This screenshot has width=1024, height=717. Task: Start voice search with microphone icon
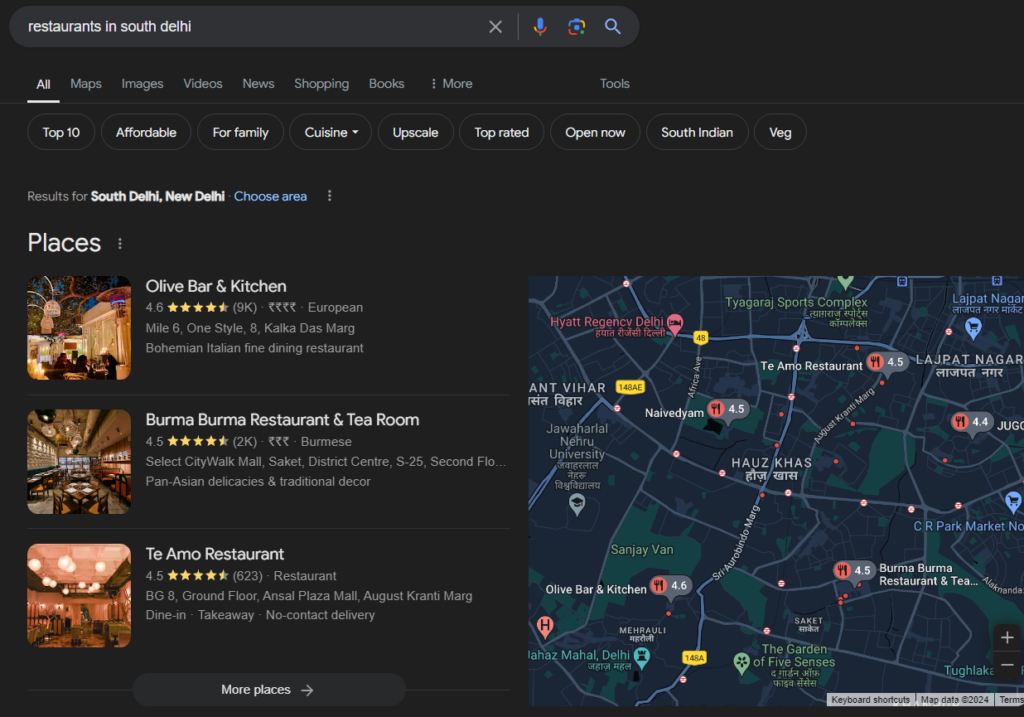pos(540,27)
